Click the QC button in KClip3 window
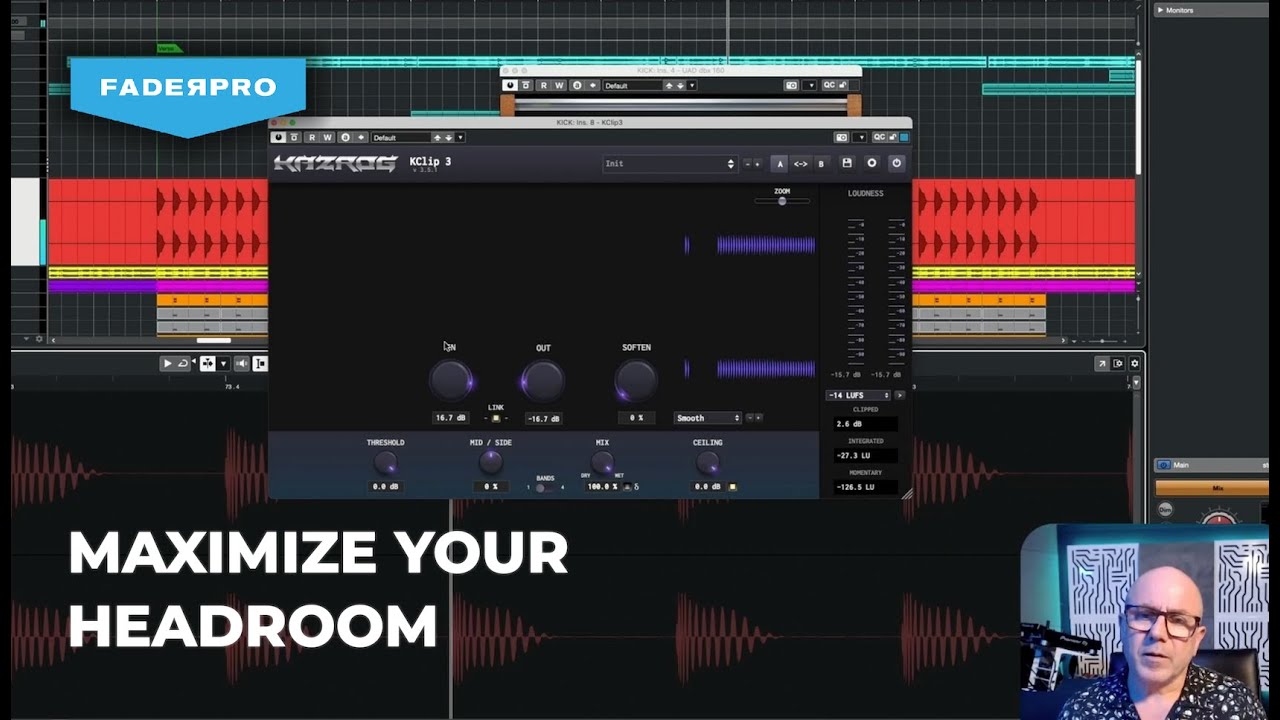This screenshot has height=720, width=1280. [880, 137]
